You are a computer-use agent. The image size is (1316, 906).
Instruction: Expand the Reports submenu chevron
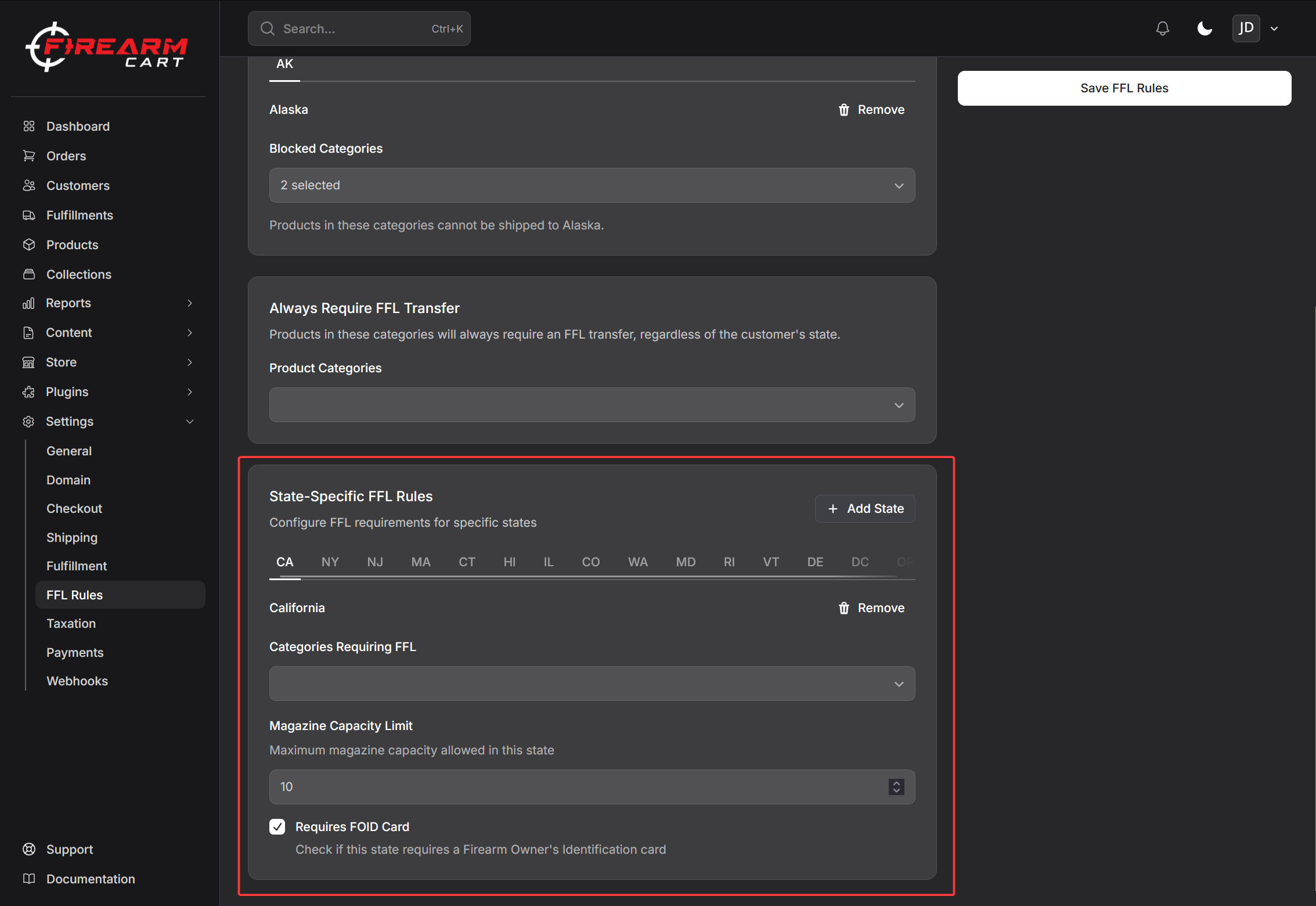189,303
